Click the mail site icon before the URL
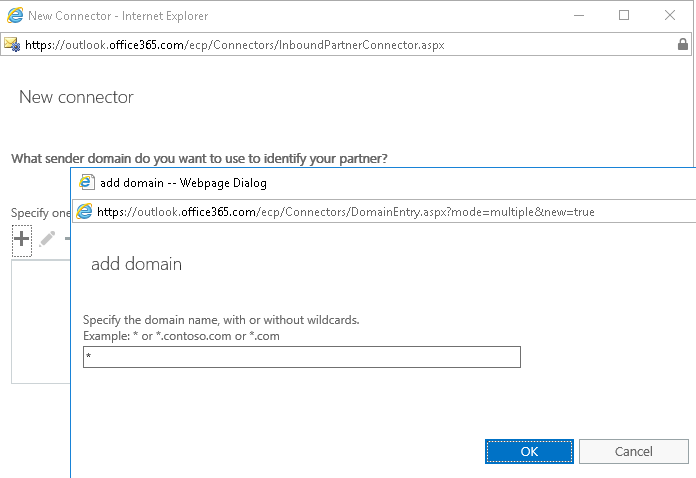Viewport: 696px width, 478px height. point(12,44)
